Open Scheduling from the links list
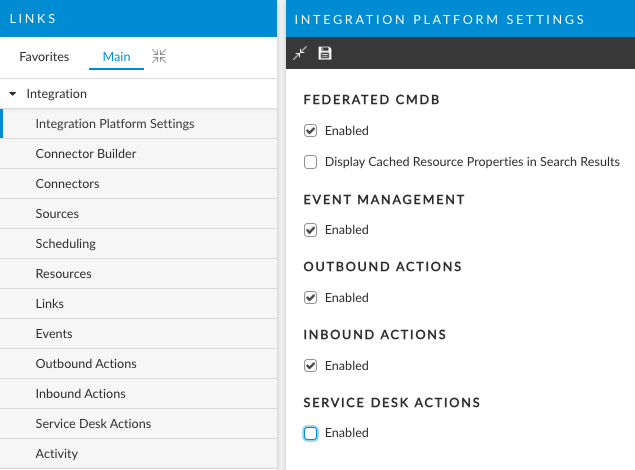Screen dimensions: 635x470 pos(65,244)
